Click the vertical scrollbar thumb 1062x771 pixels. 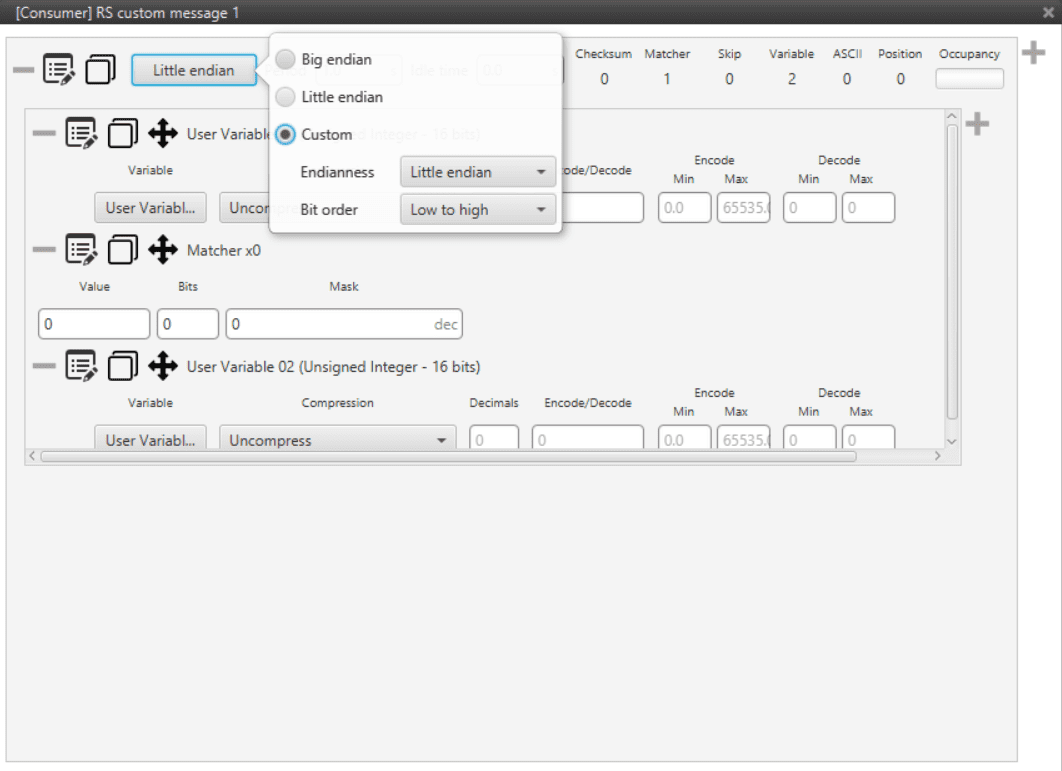pos(952,272)
